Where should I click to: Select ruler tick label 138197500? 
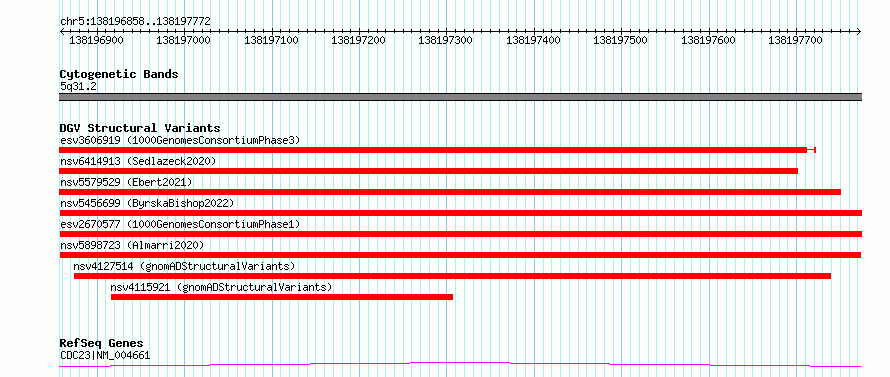(620, 40)
